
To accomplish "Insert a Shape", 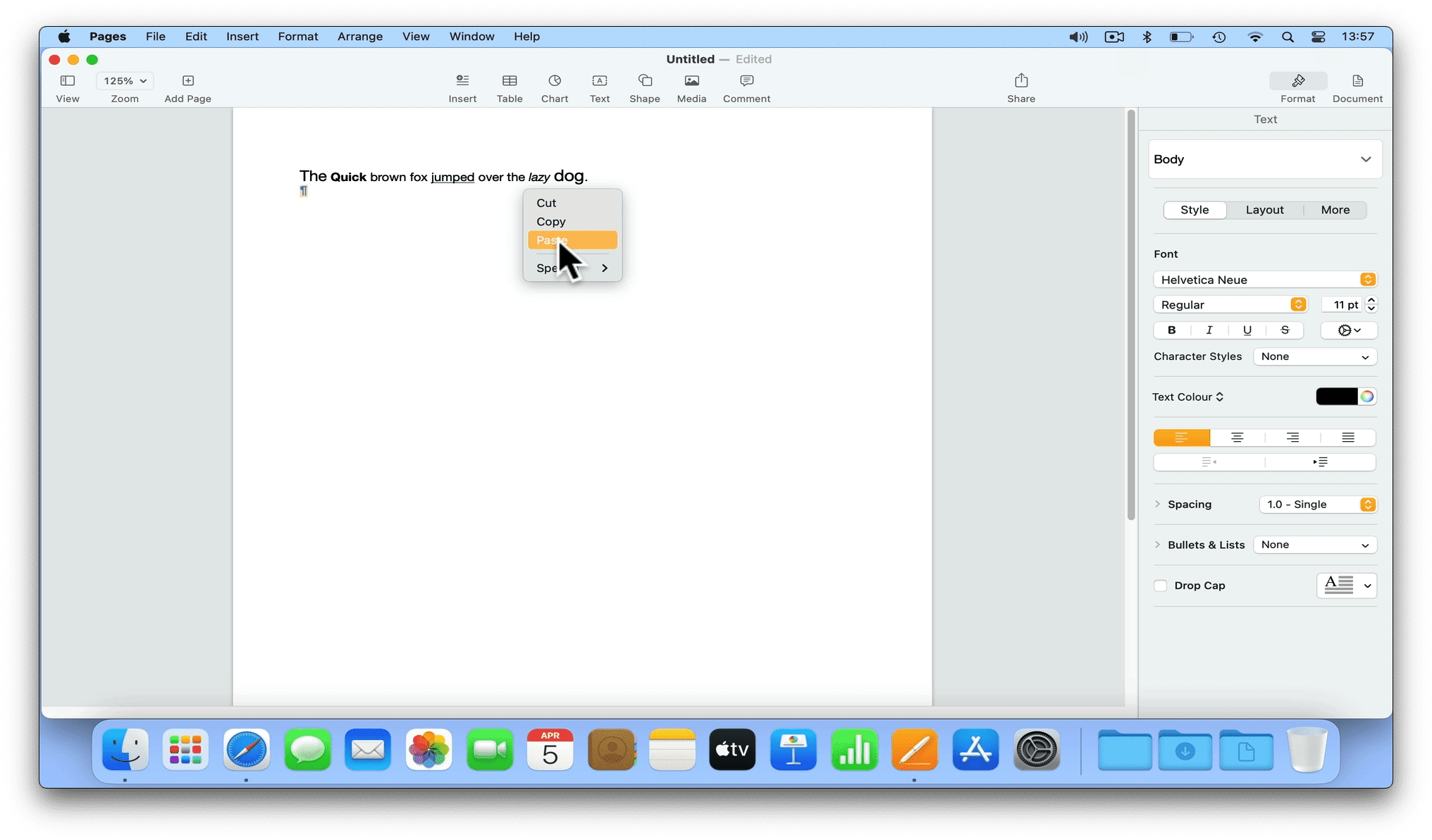I will click(645, 87).
